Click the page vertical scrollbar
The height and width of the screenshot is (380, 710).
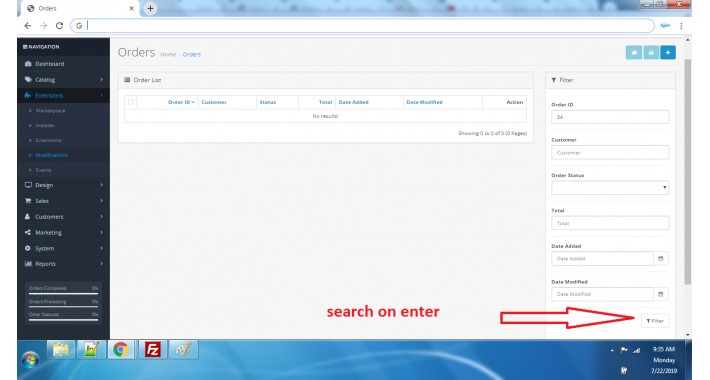688,172
